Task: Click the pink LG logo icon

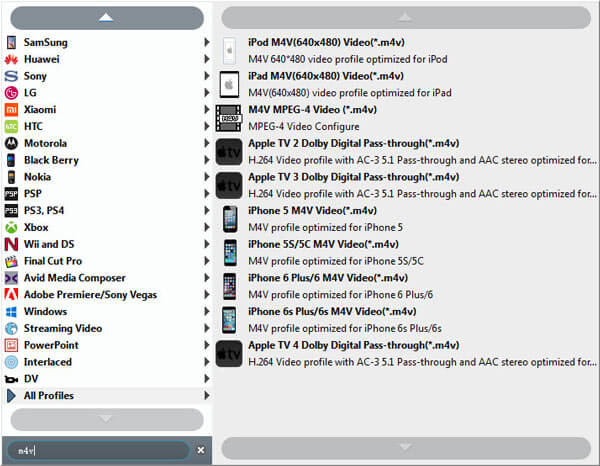Action: click(x=11, y=93)
